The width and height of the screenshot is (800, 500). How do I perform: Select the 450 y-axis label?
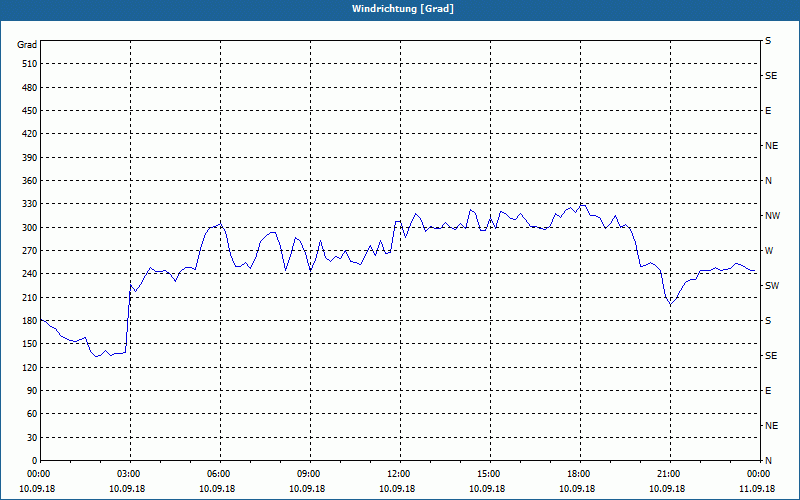[30, 111]
